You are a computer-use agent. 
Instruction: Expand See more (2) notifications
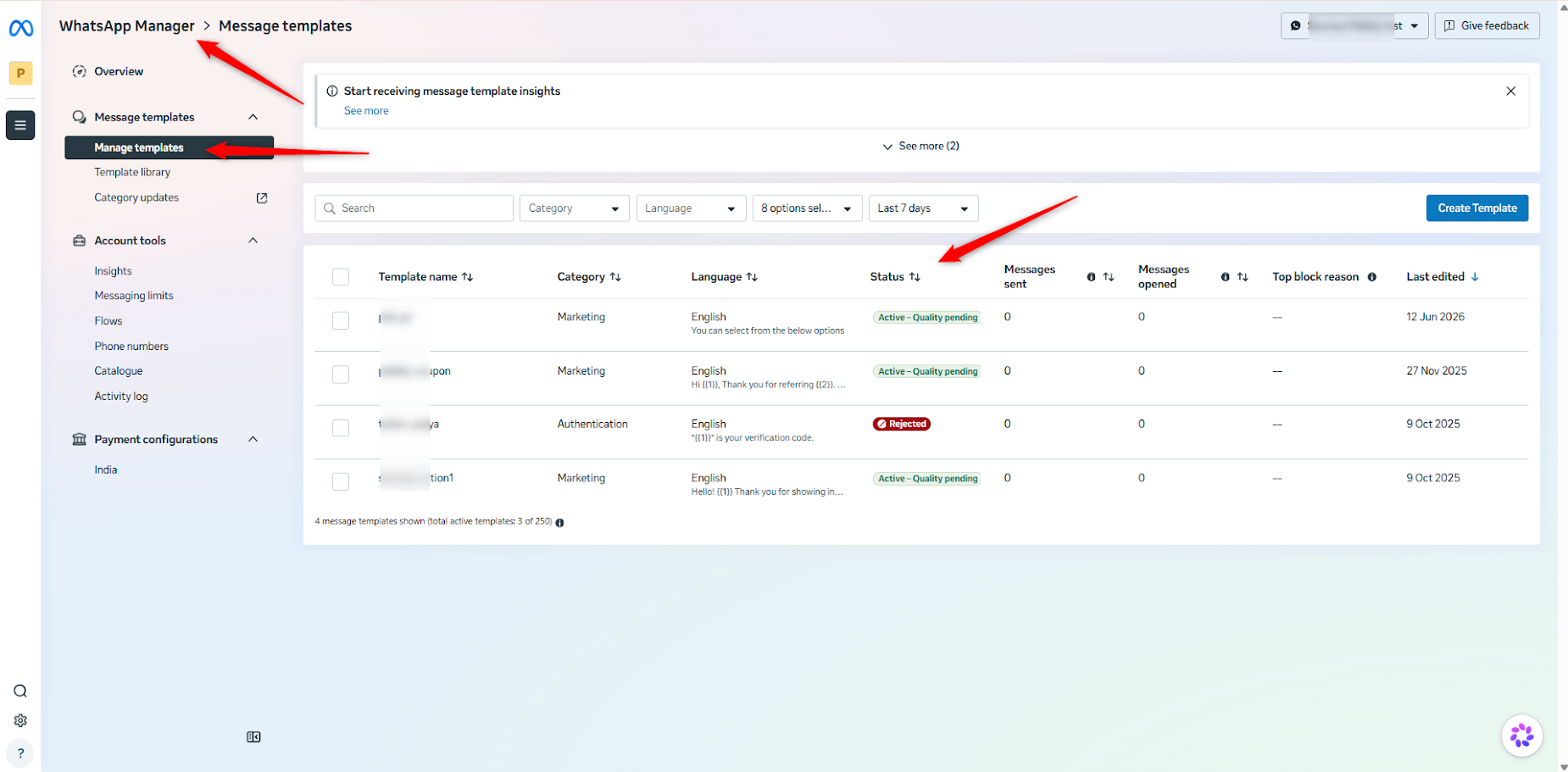921,146
